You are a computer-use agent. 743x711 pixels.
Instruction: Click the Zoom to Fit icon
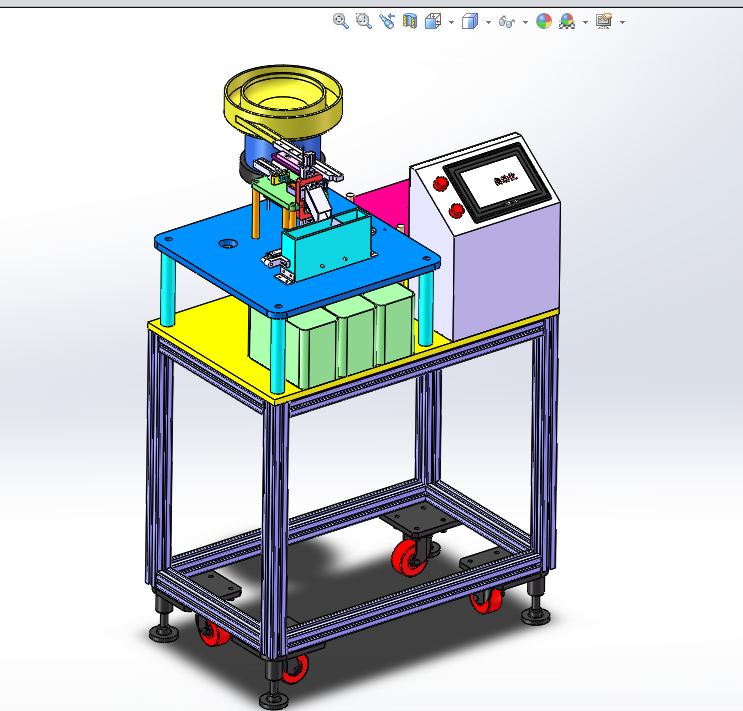[x=341, y=21]
